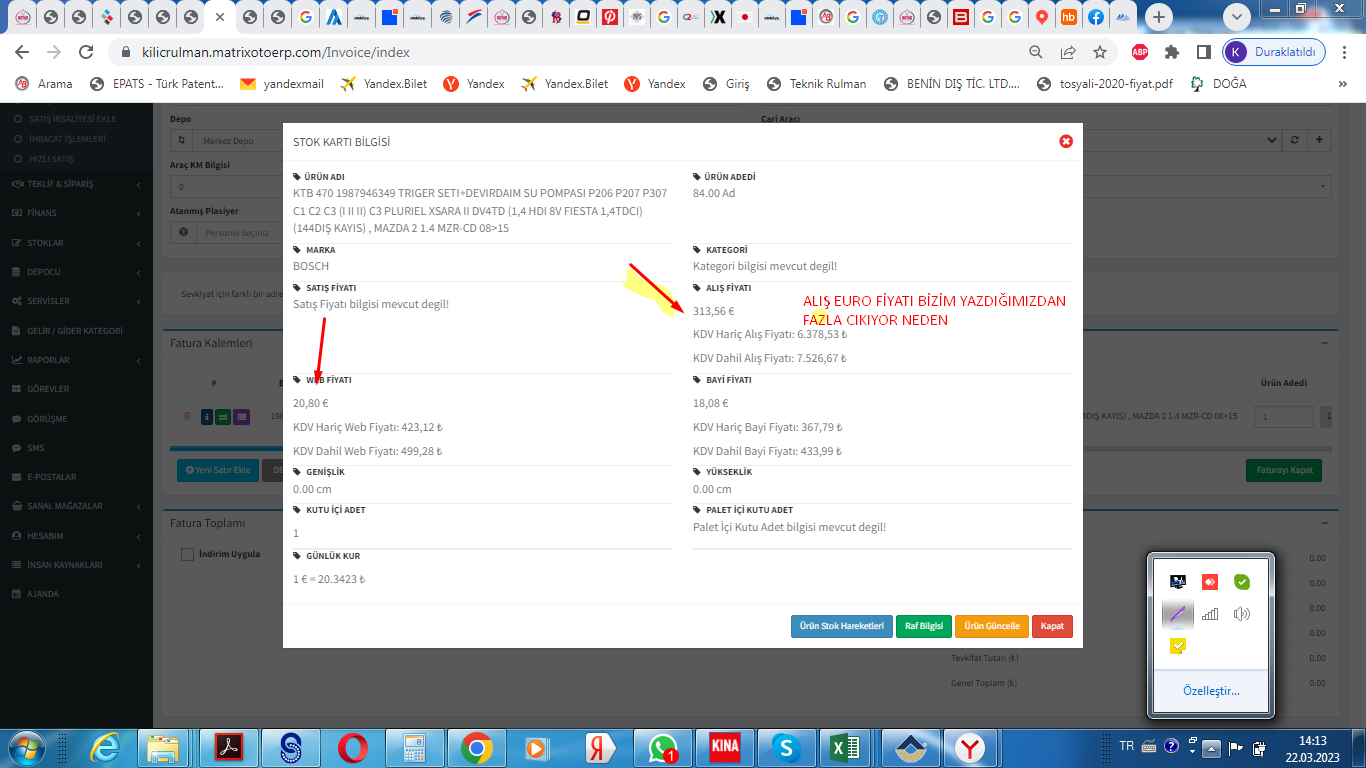Viewport: 1366px width, 768px height.
Task: Click the purple list icon in invoice row
Action: [241, 416]
